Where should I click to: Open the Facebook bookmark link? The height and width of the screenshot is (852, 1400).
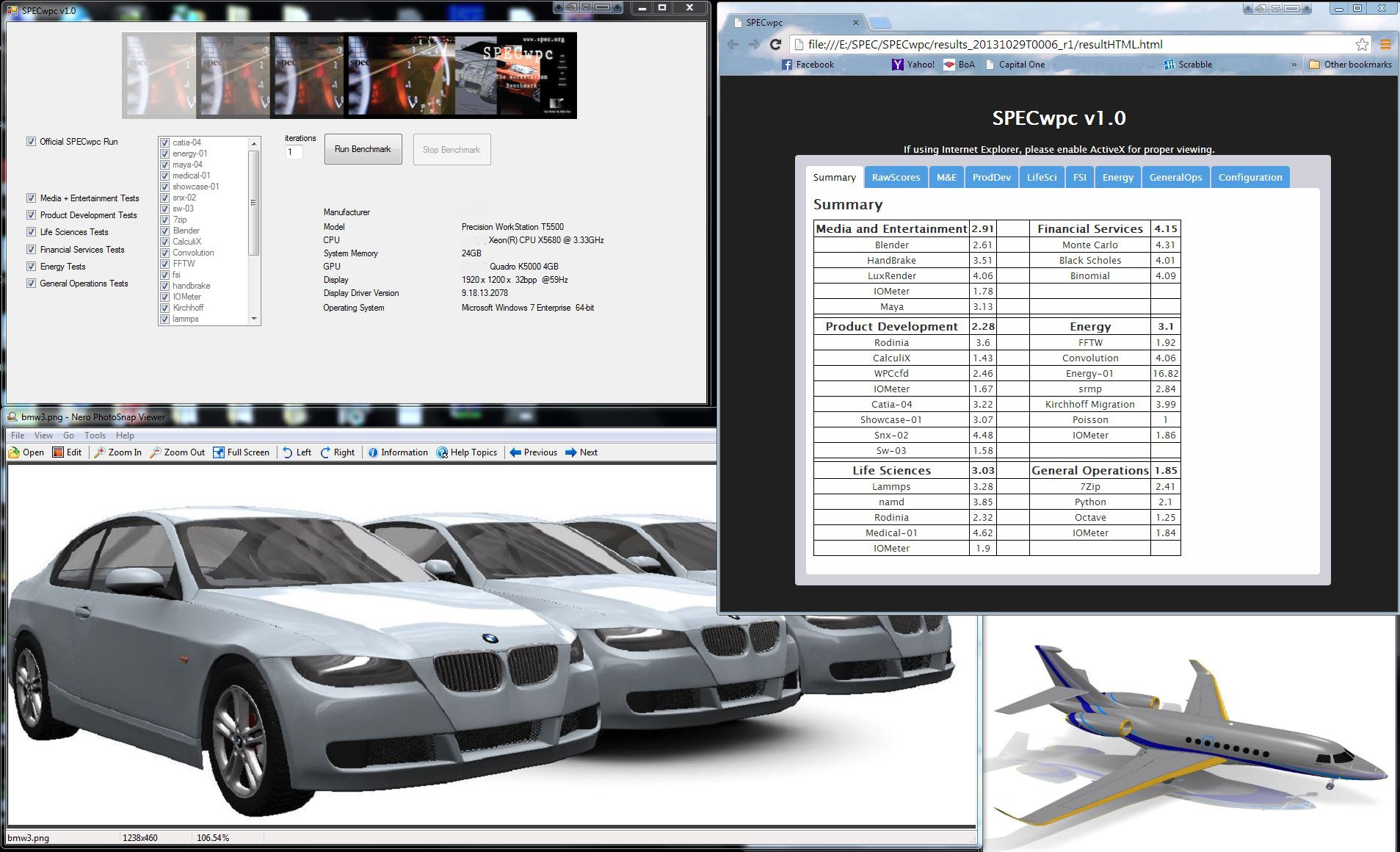click(808, 65)
